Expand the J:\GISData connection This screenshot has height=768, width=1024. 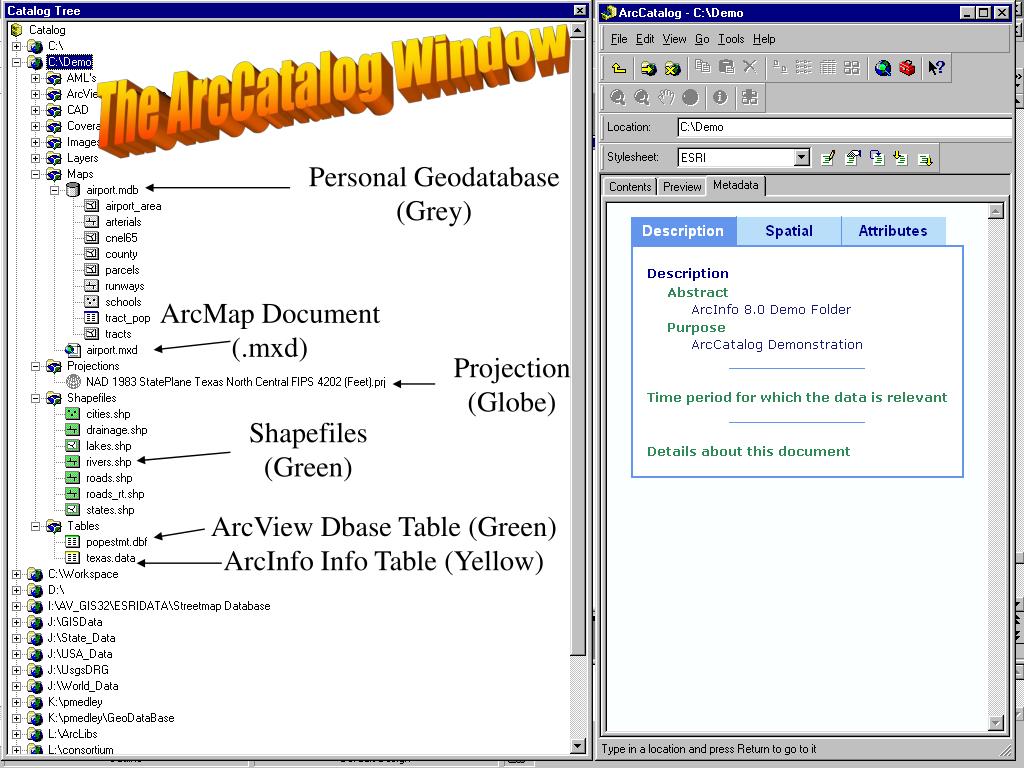17,622
